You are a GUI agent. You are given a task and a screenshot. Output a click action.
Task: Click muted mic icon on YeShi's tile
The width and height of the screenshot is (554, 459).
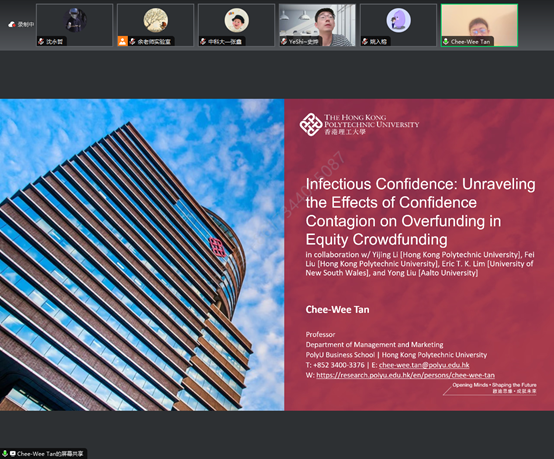[x=284, y=41]
